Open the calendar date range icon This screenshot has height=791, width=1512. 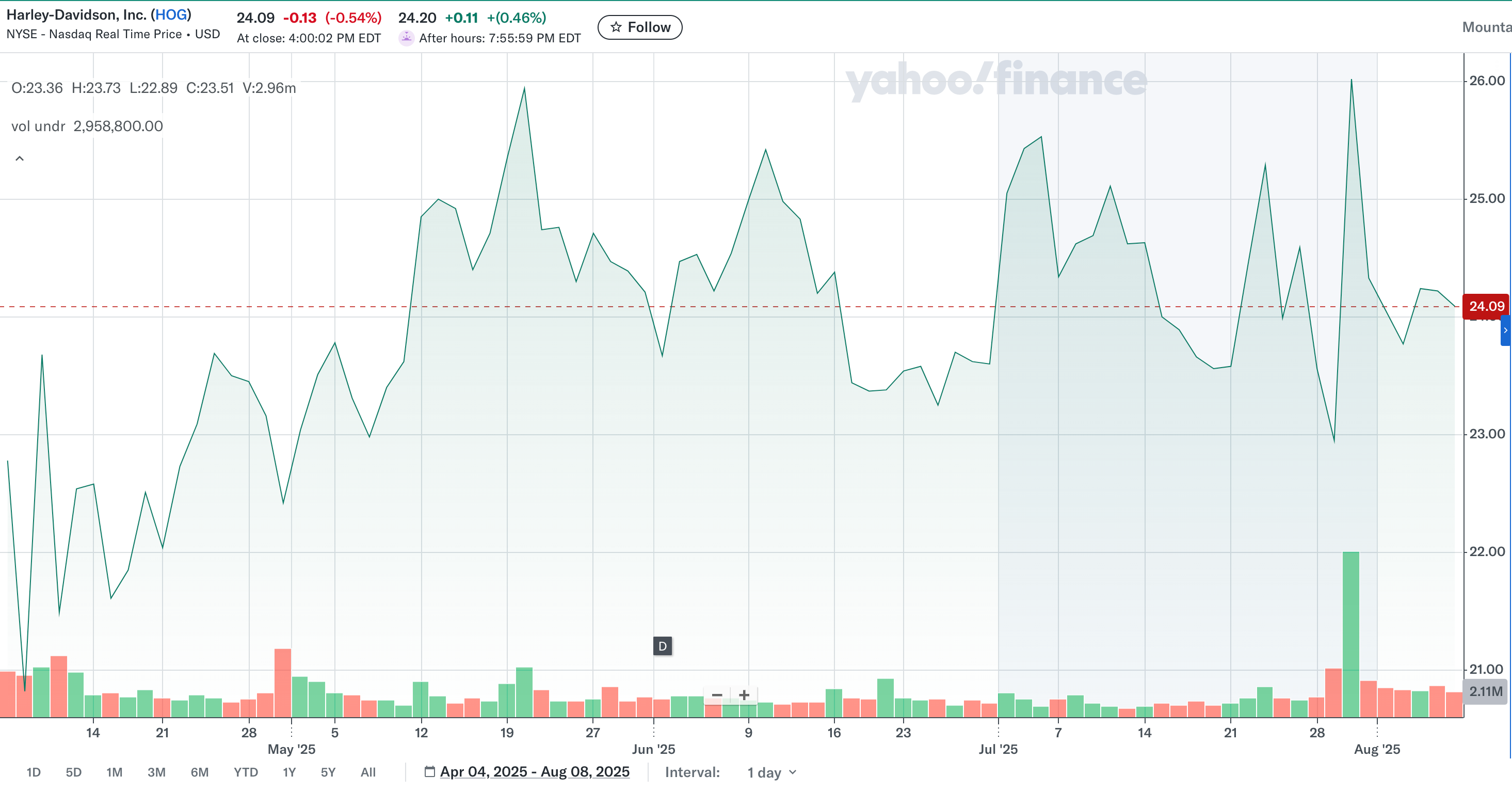pyautogui.click(x=430, y=771)
